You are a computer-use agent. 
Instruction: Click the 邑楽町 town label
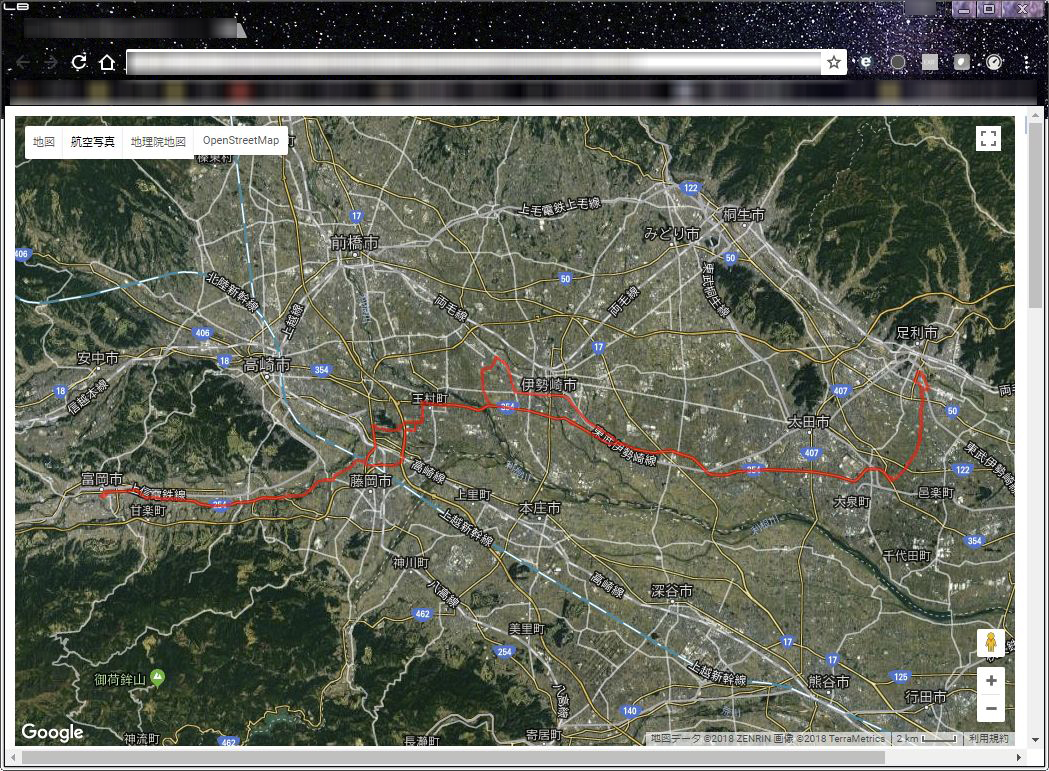935,493
